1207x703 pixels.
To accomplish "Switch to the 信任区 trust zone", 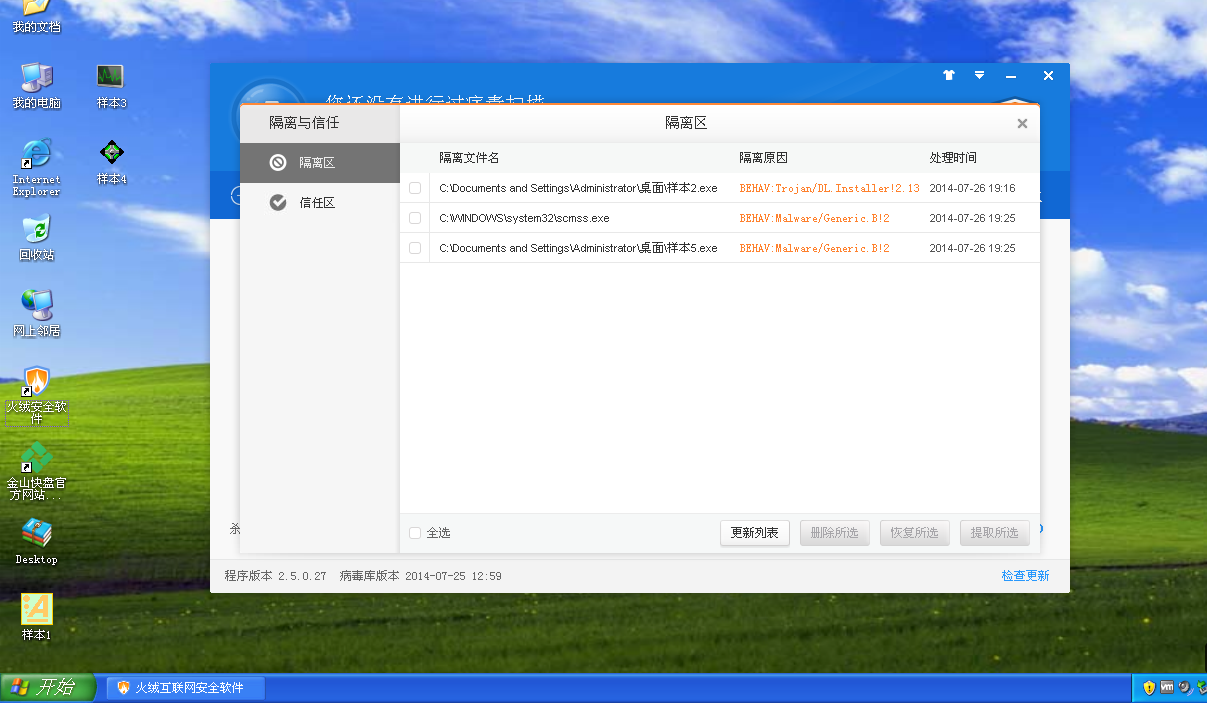I will (x=318, y=202).
